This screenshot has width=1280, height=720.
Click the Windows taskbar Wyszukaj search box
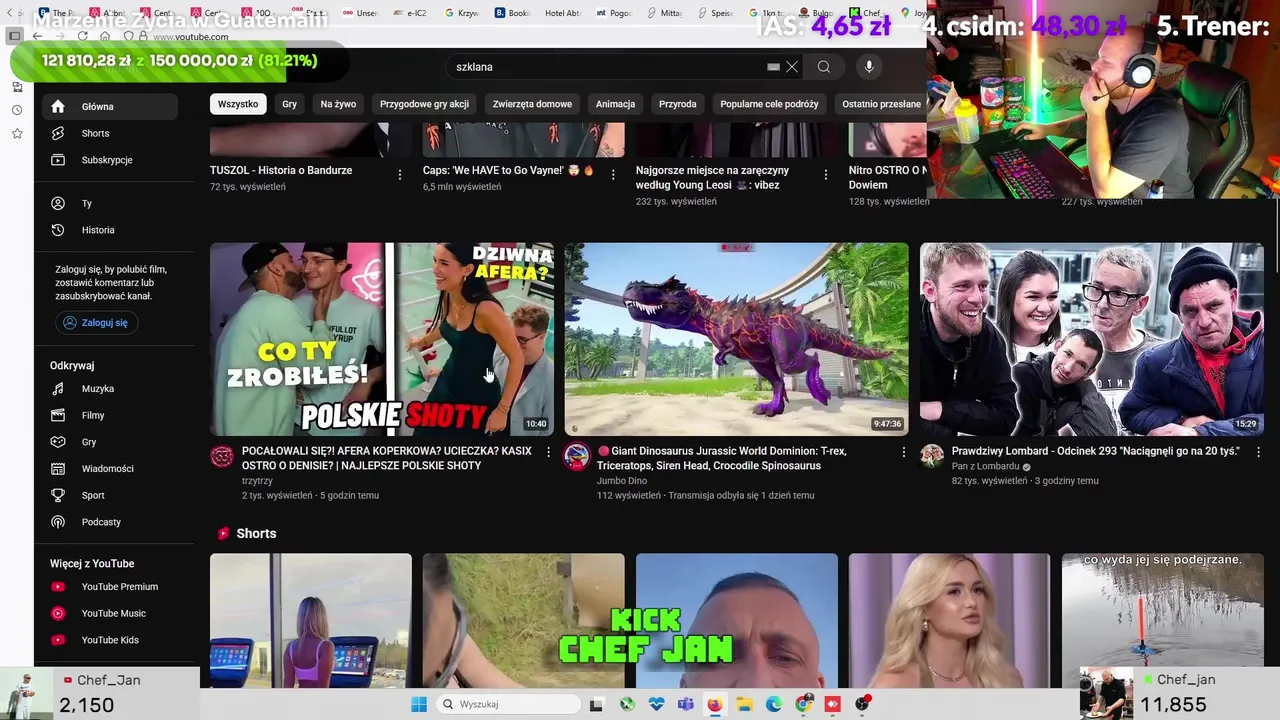(x=508, y=704)
